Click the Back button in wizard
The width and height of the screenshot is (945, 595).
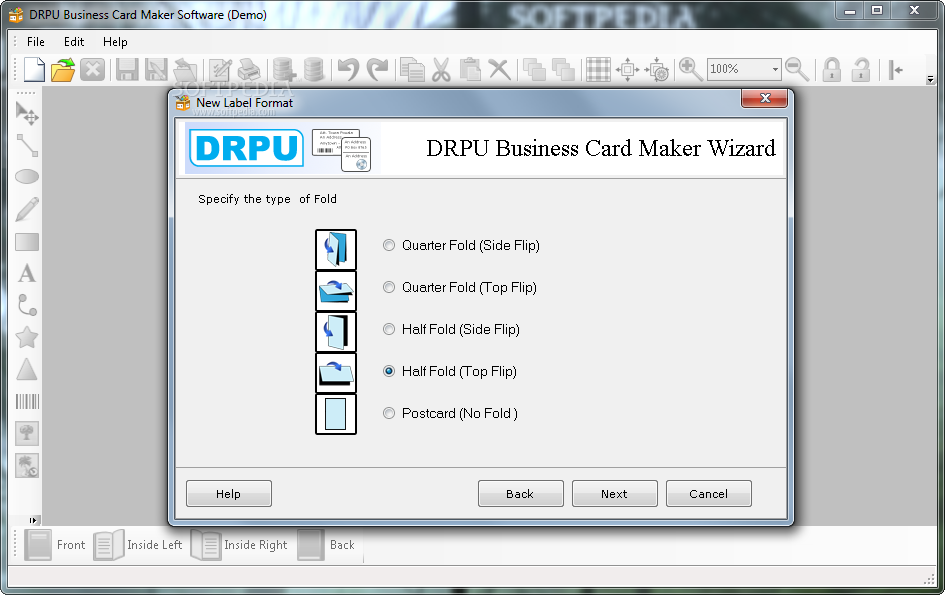coord(521,494)
